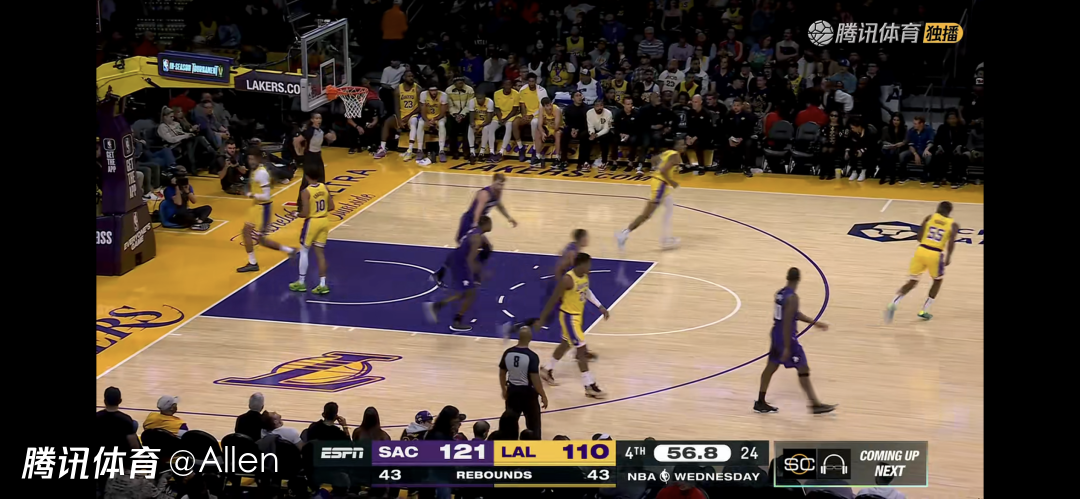Select the SportsCenter SC logo
1080x499 pixels.
coord(800,463)
